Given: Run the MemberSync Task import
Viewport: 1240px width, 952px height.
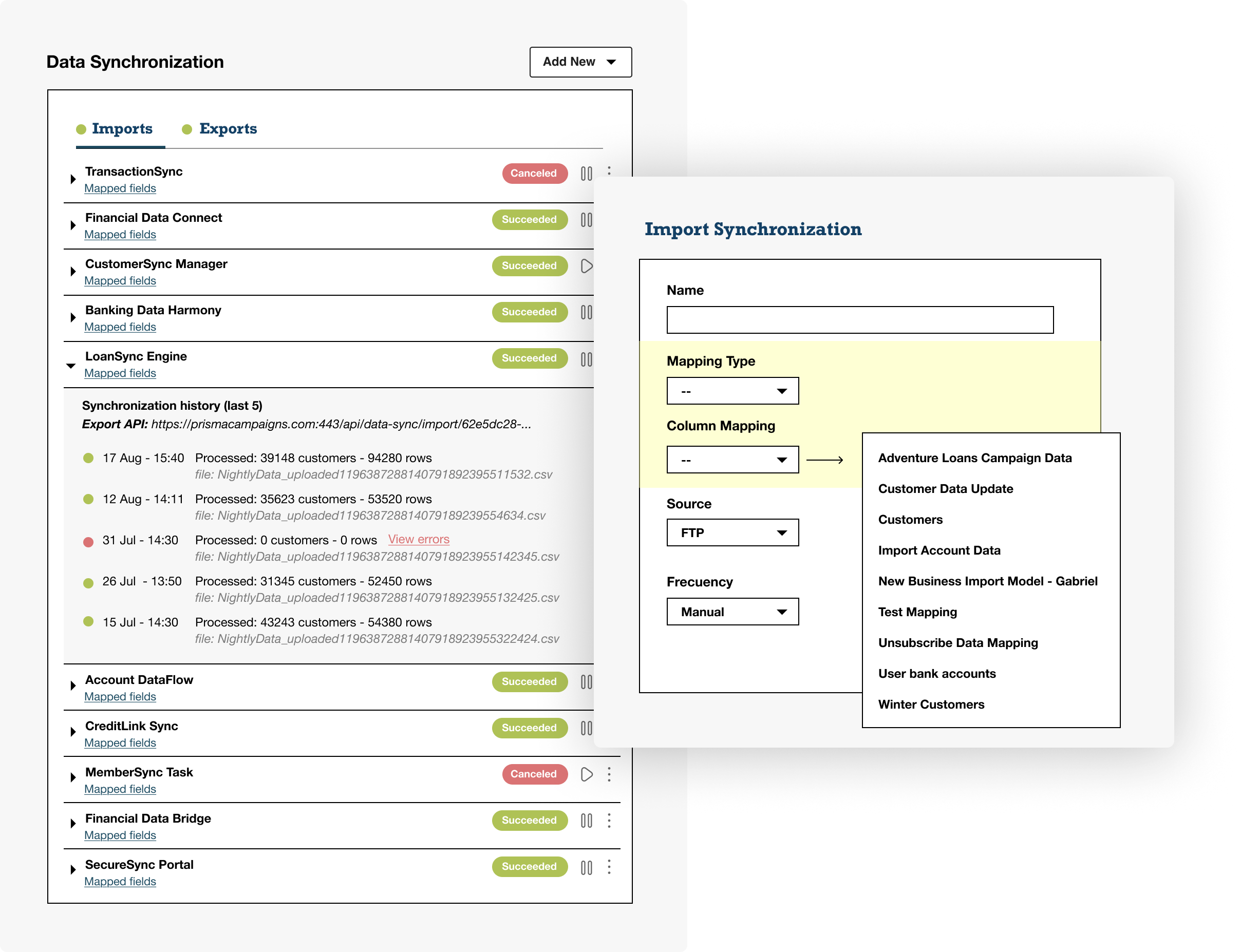Looking at the screenshot, I should coord(587,774).
